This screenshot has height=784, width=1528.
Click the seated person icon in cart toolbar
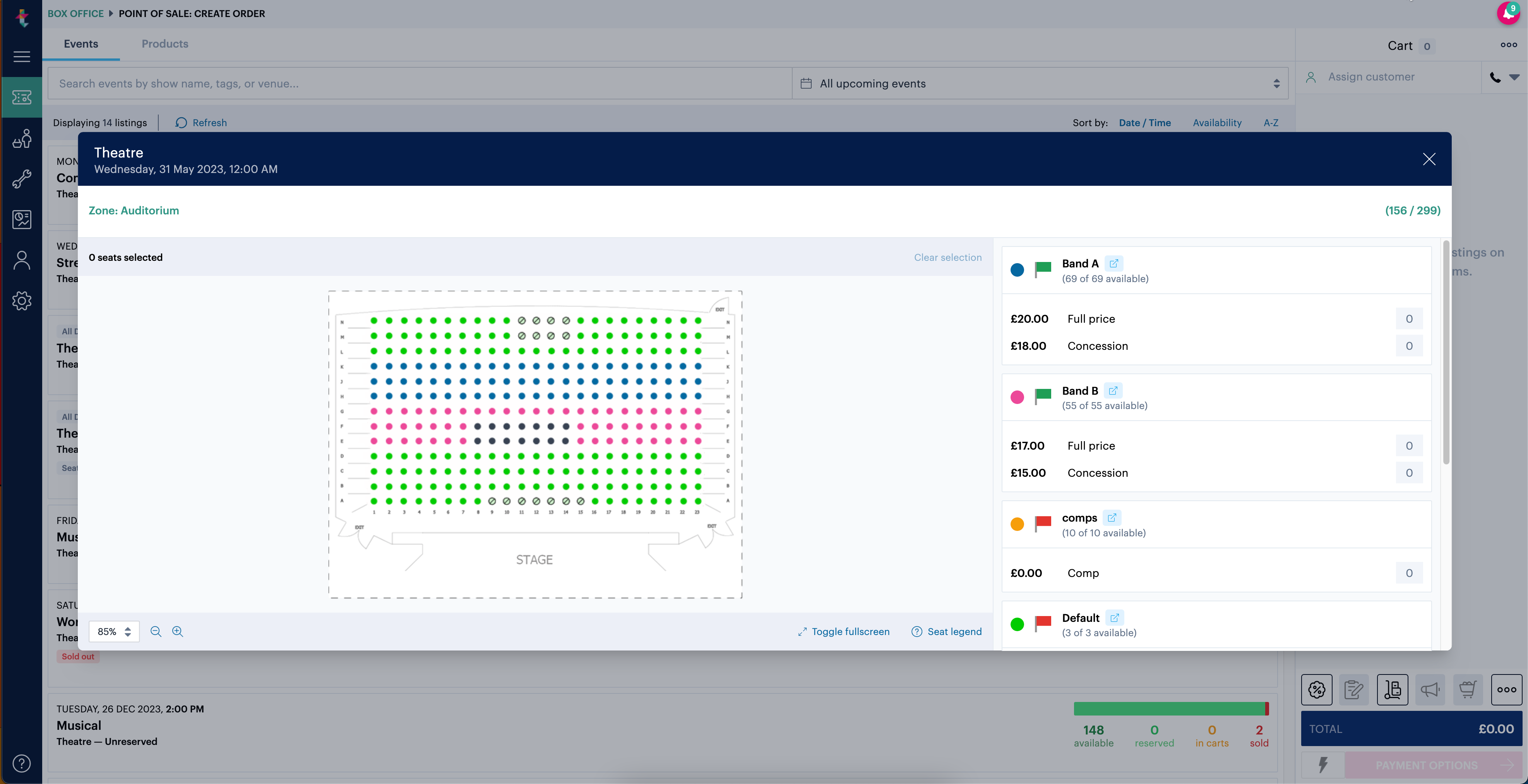pyautogui.click(x=1393, y=690)
